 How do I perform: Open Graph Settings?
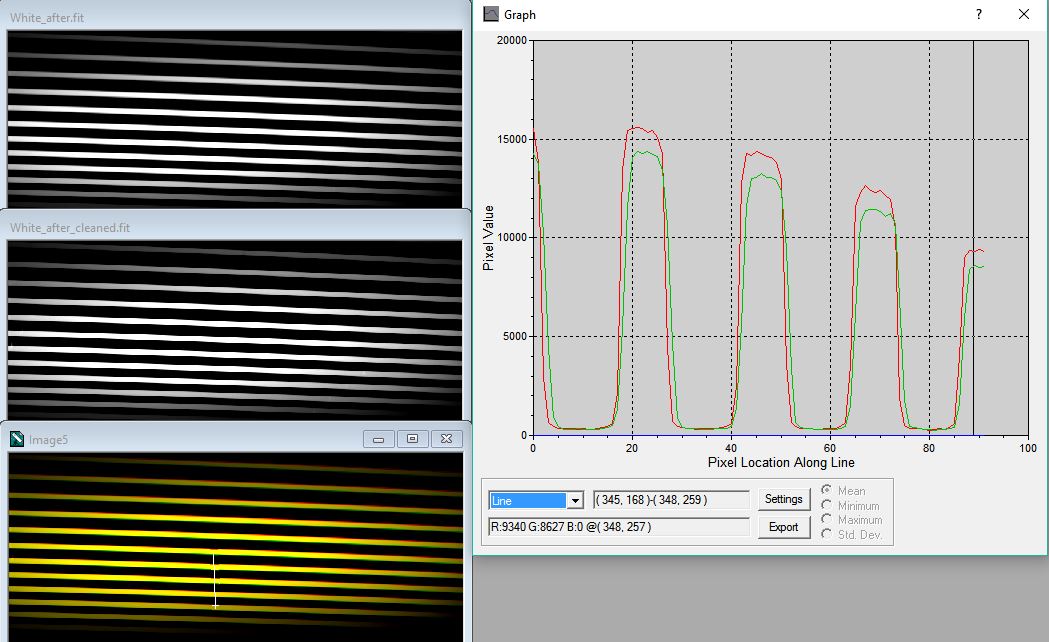coord(783,499)
